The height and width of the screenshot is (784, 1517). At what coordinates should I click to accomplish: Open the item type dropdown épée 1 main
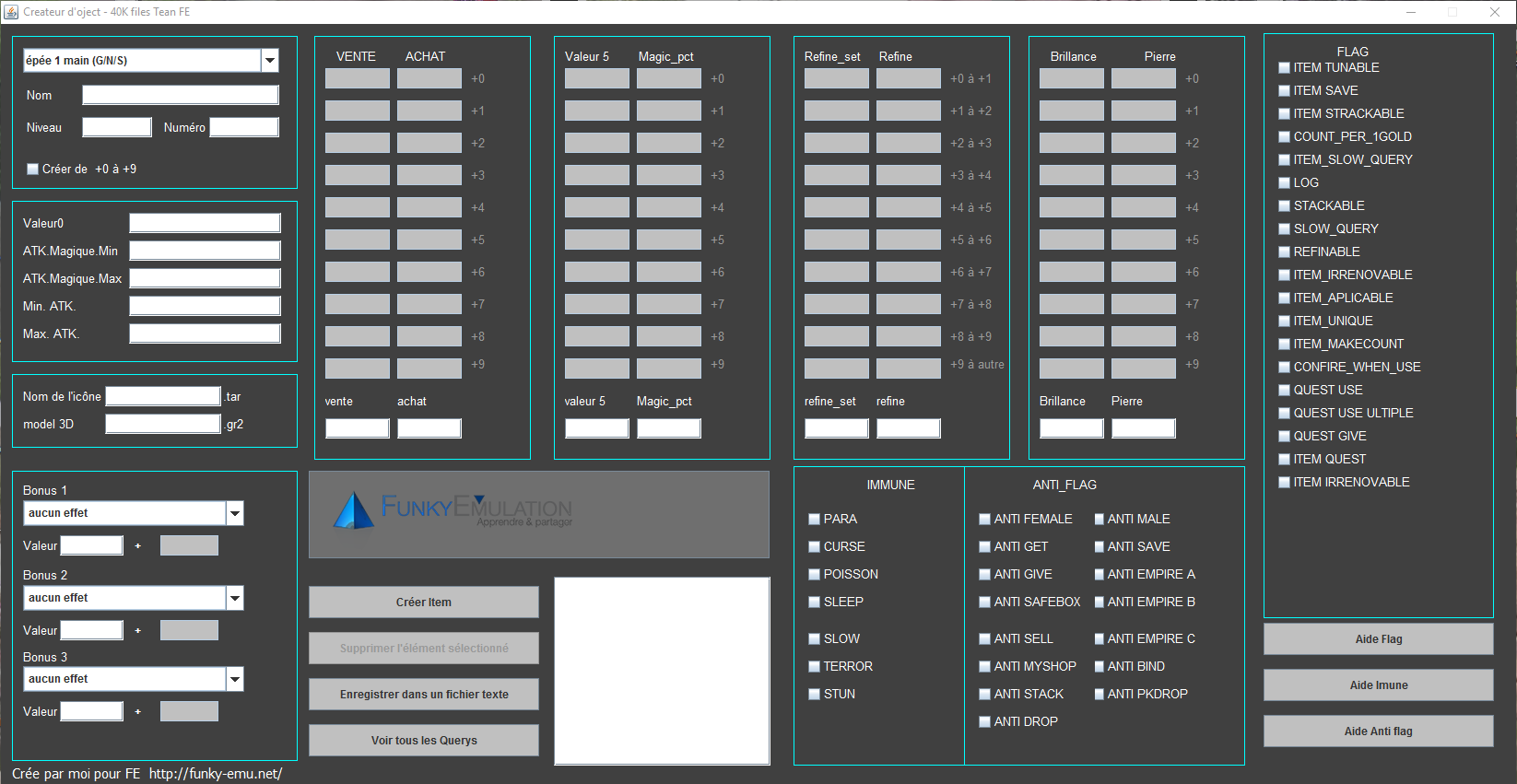[x=151, y=60]
